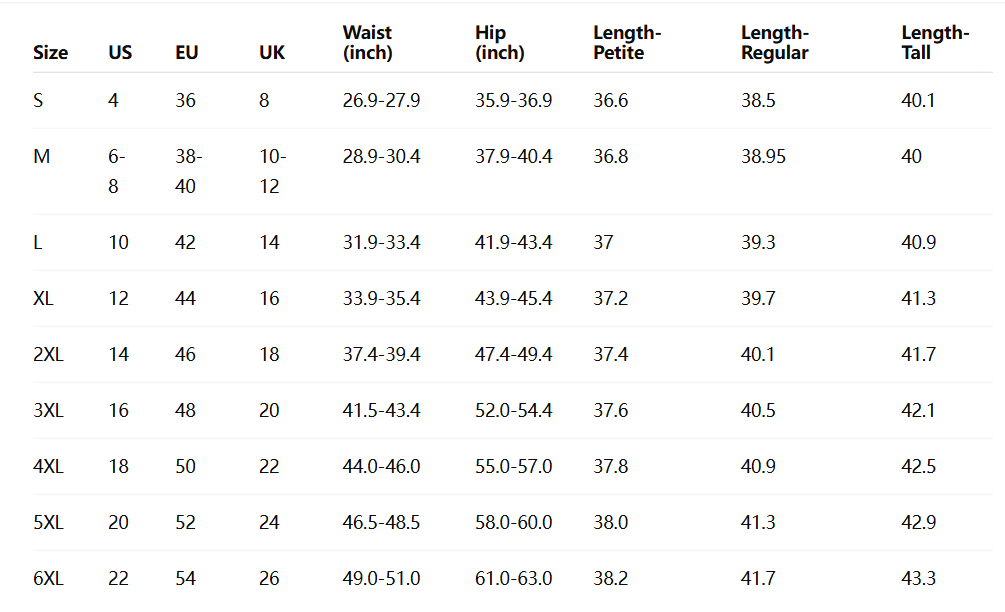Click the UK column header
This screenshot has height=612, width=1005.
pyautogui.click(x=272, y=53)
